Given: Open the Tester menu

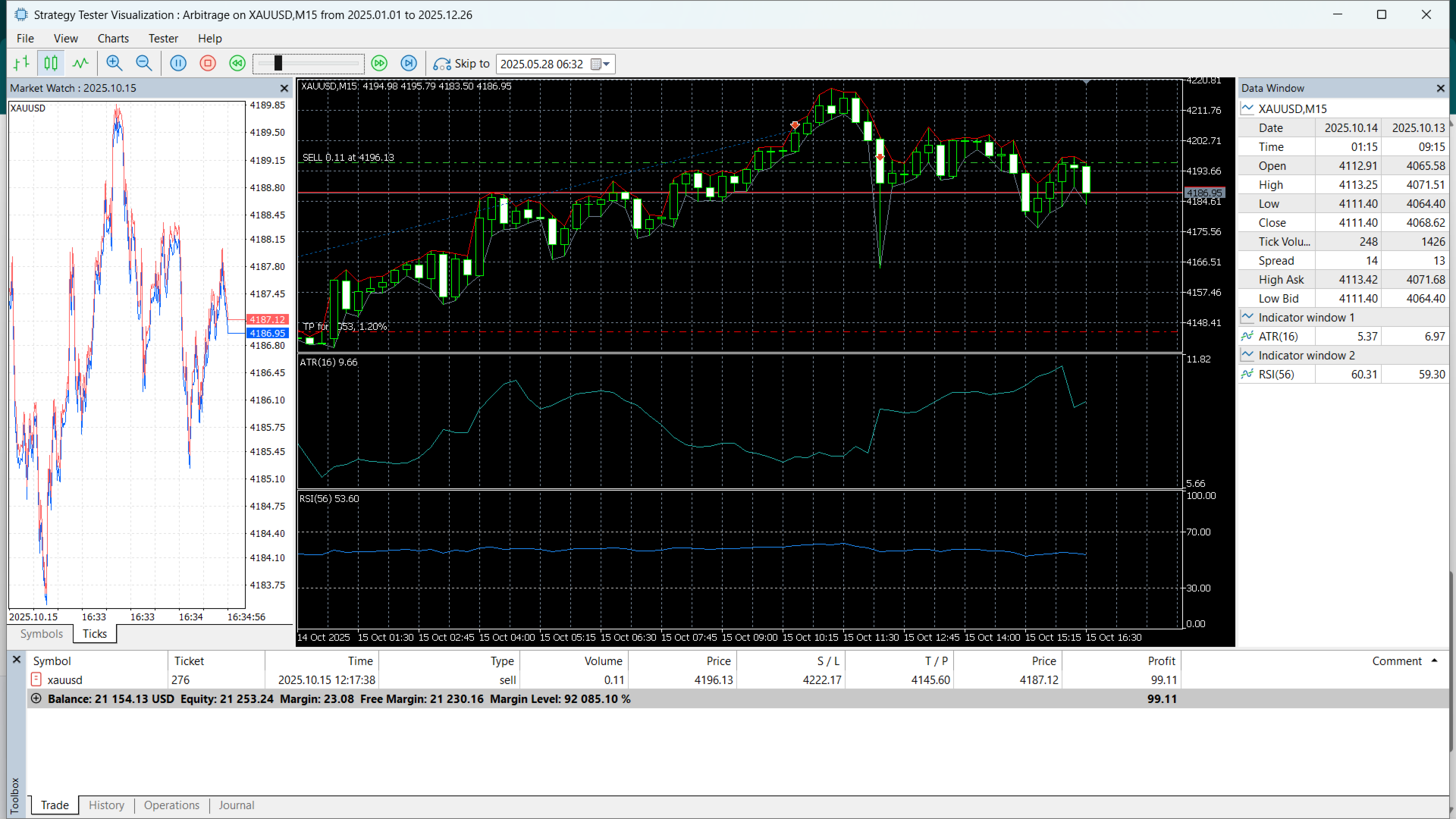Looking at the screenshot, I should point(163,39).
